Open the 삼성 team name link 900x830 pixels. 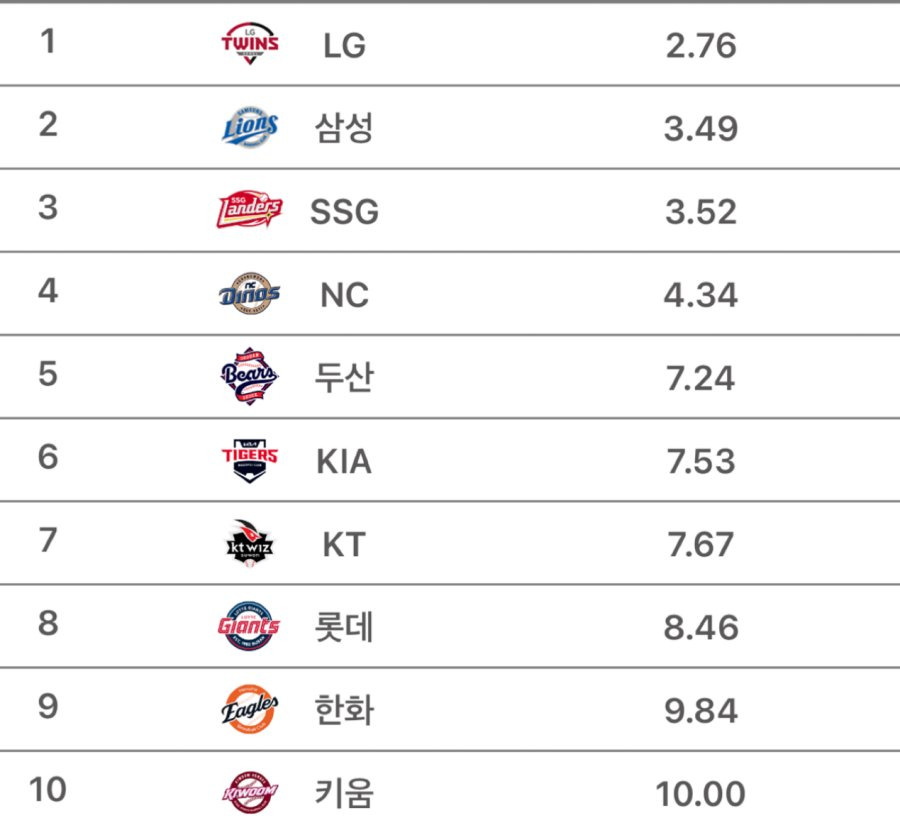pos(344,128)
